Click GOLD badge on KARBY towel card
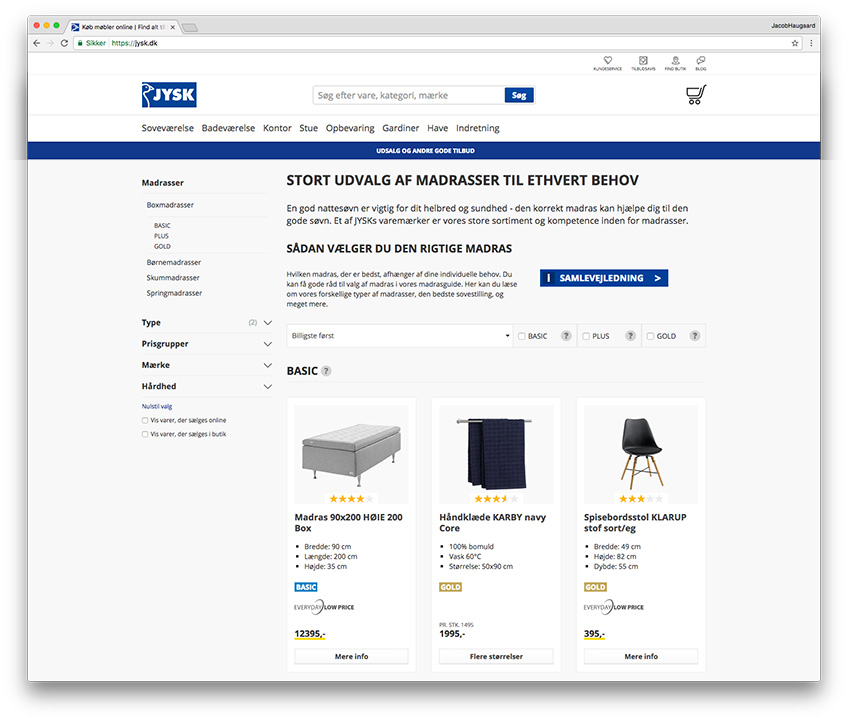Viewport: 848px width, 718px height. coord(450,587)
